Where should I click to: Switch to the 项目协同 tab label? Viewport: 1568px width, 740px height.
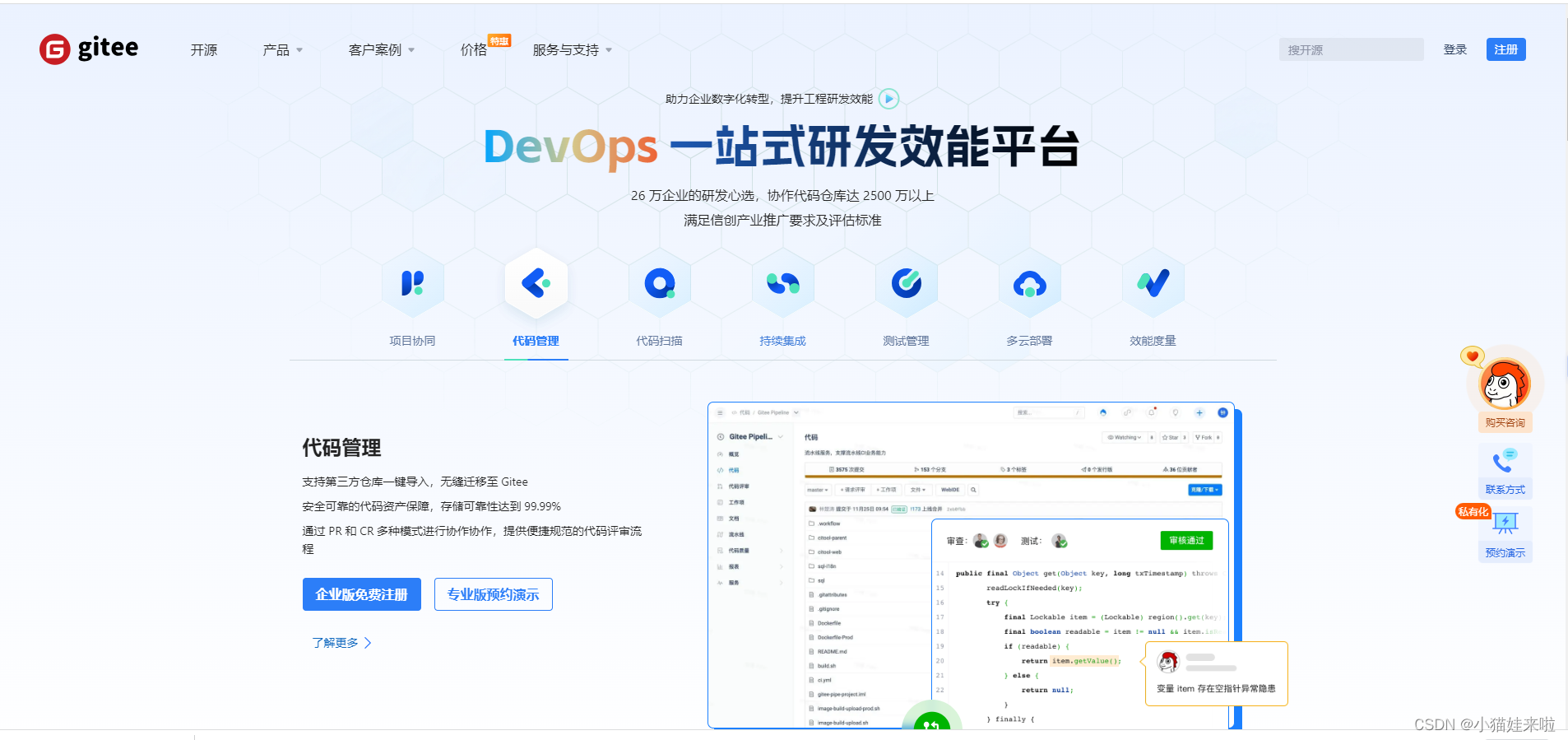[x=412, y=341]
